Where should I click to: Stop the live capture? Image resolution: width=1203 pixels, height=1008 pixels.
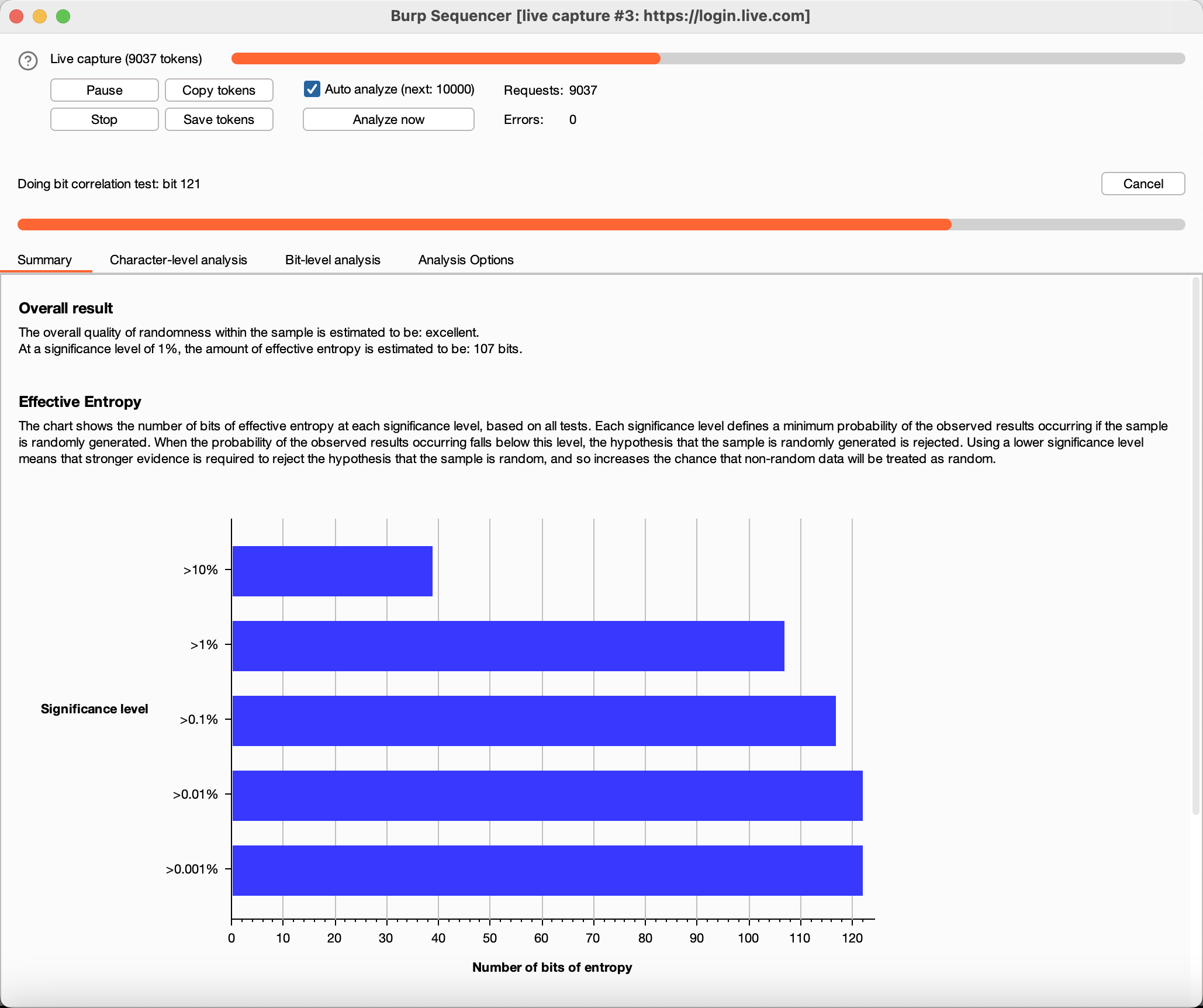104,119
